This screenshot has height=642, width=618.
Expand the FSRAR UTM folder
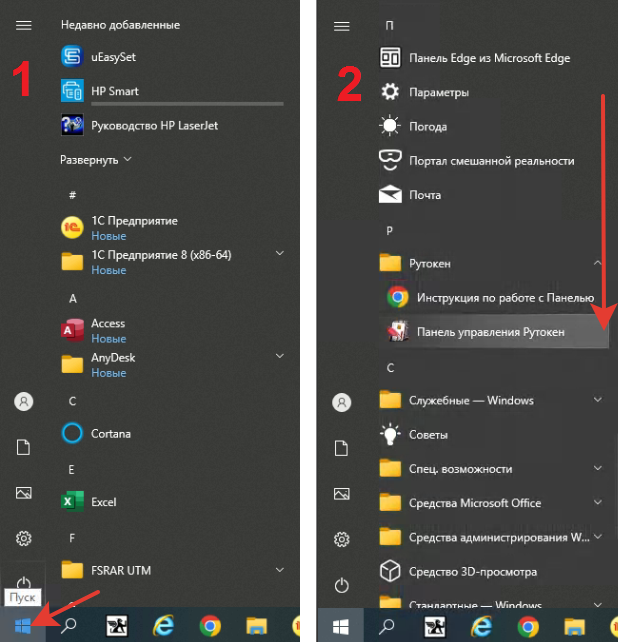pos(280,570)
